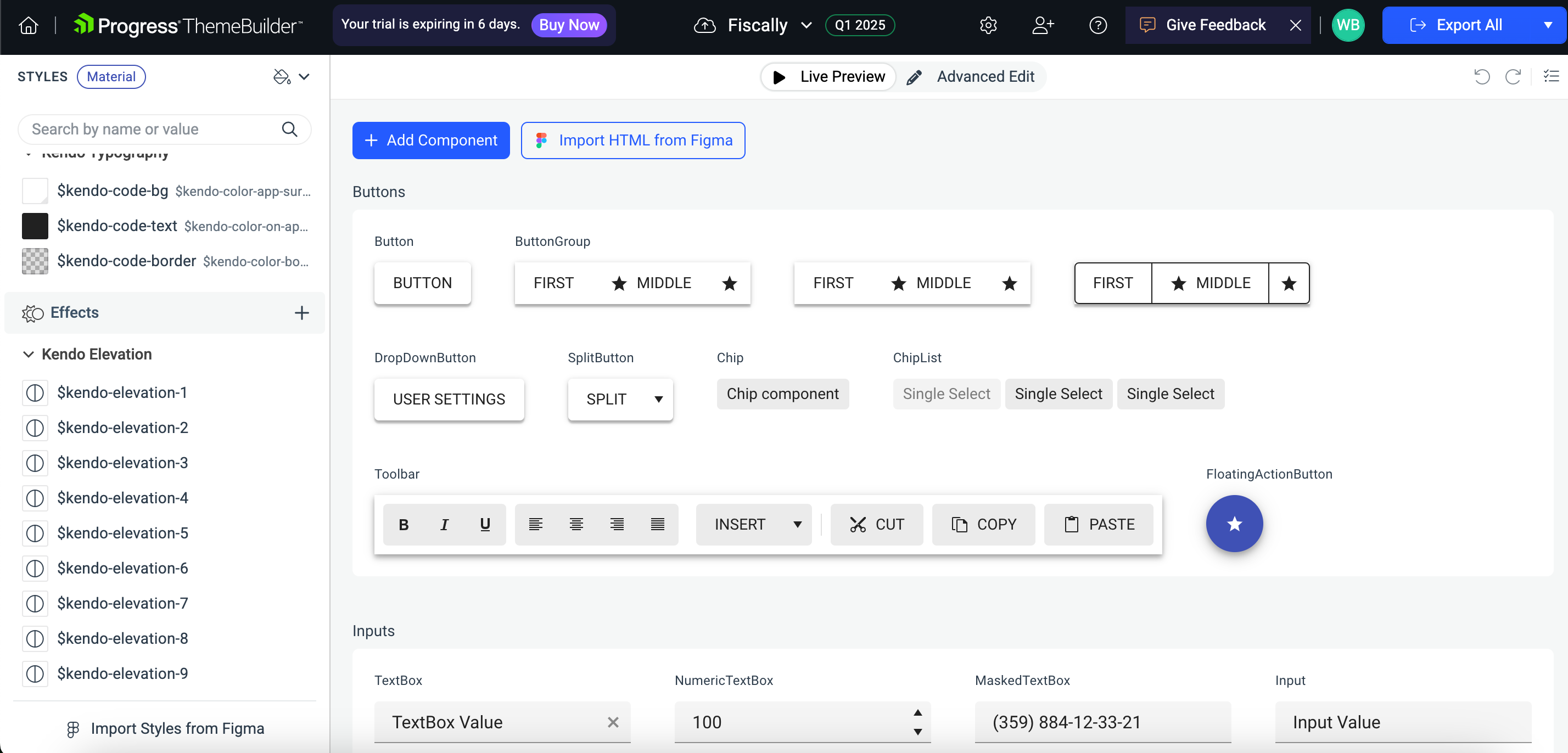This screenshot has height=753, width=1568.
Task: Click the Input Value field
Action: (1403, 722)
